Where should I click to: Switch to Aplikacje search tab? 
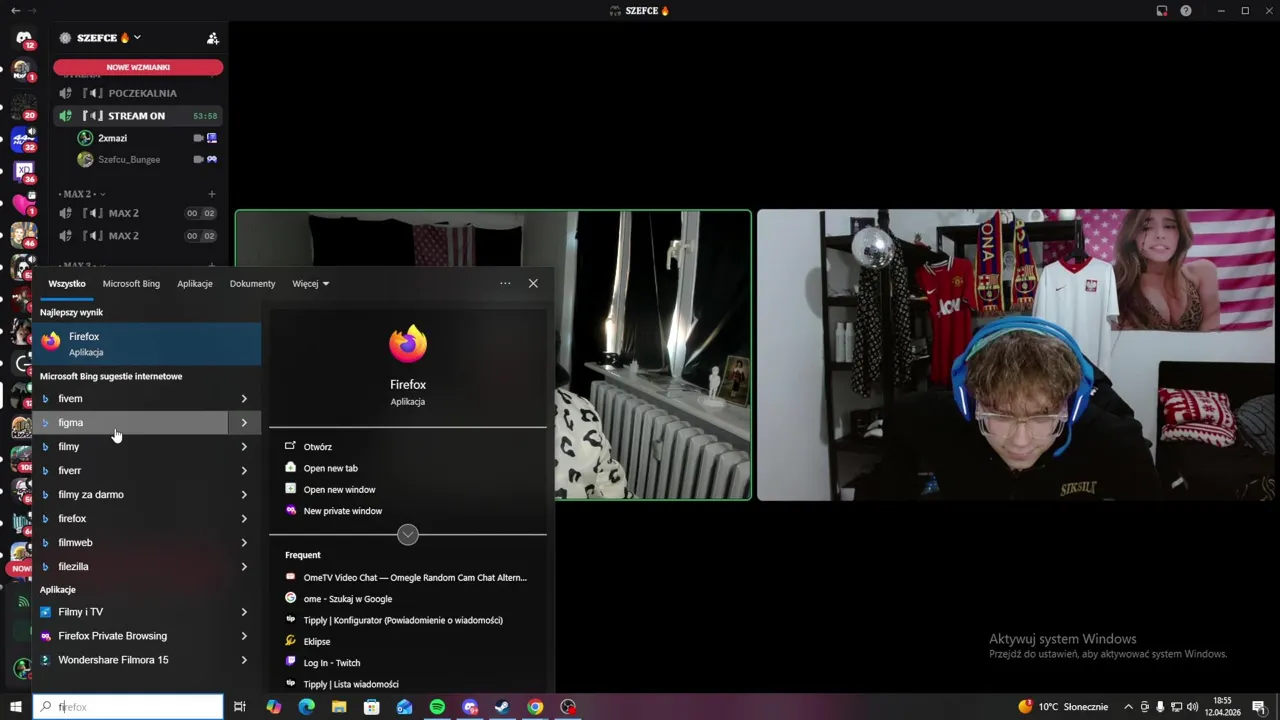click(195, 284)
